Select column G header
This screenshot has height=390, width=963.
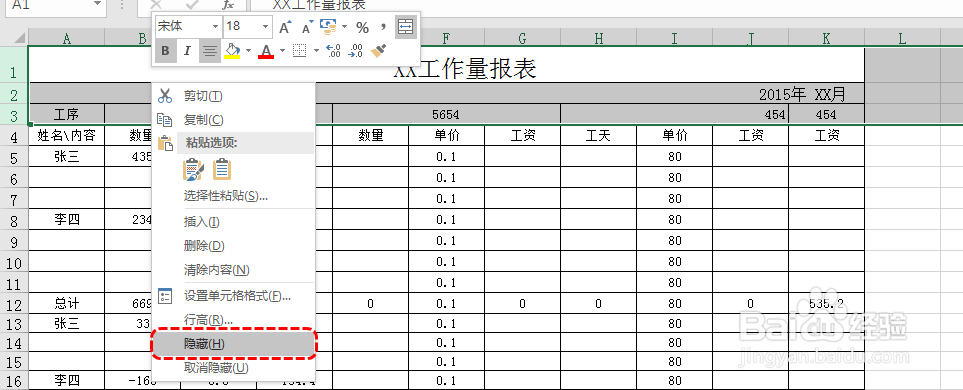click(522, 39)
